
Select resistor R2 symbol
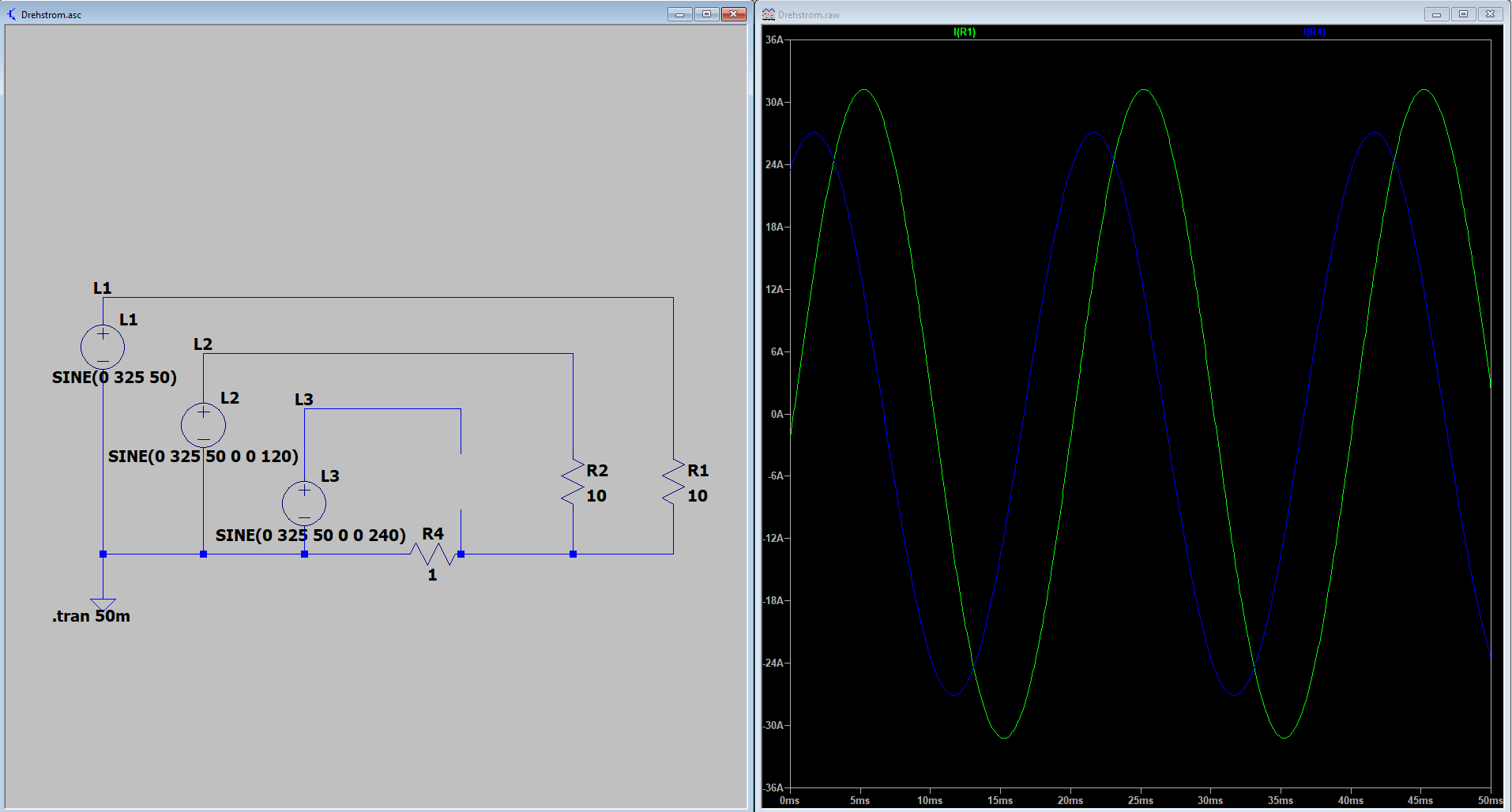(x=573, y=483)
